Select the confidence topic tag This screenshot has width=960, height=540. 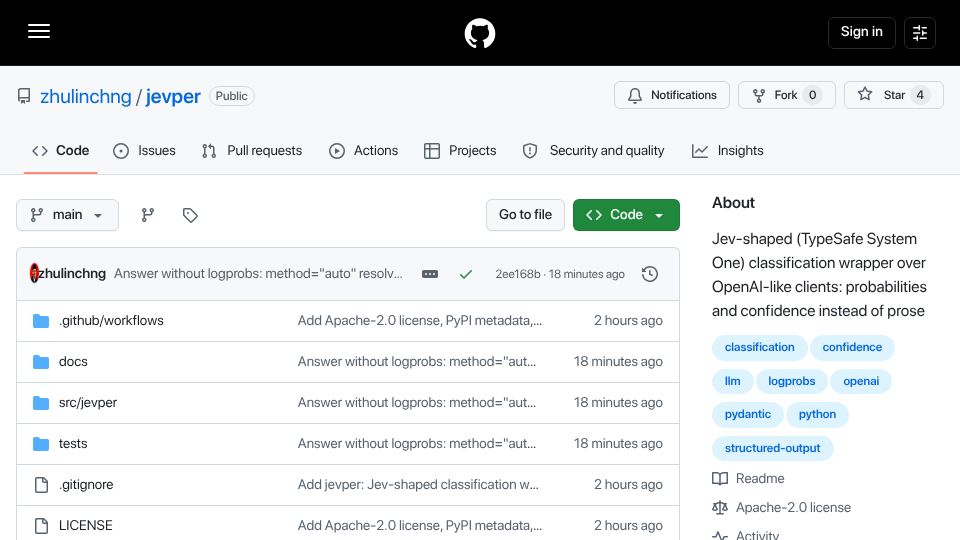coord(852,347)
